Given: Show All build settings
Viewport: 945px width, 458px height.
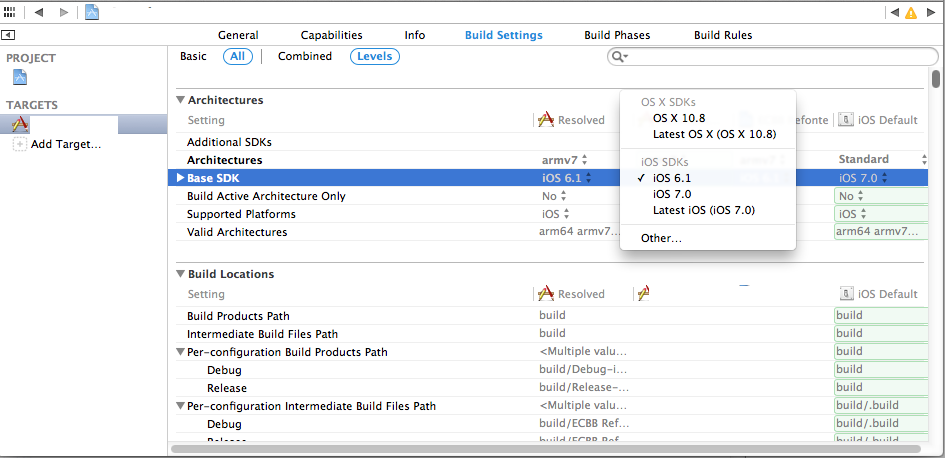Looking at the screenshot, I should pyautogui.click(x=238, y=56).
